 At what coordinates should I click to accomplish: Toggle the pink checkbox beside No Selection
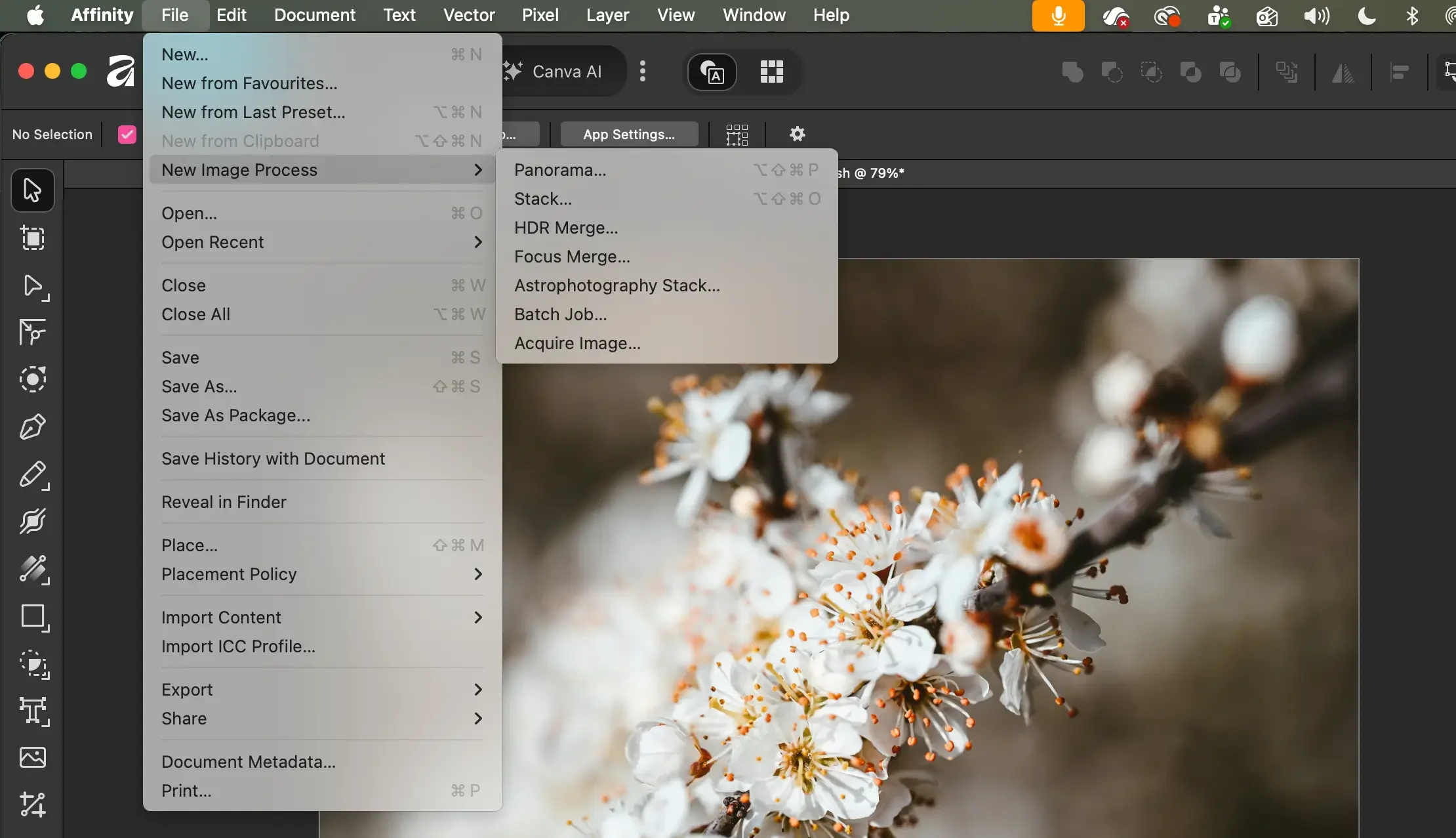coord(127,135)
